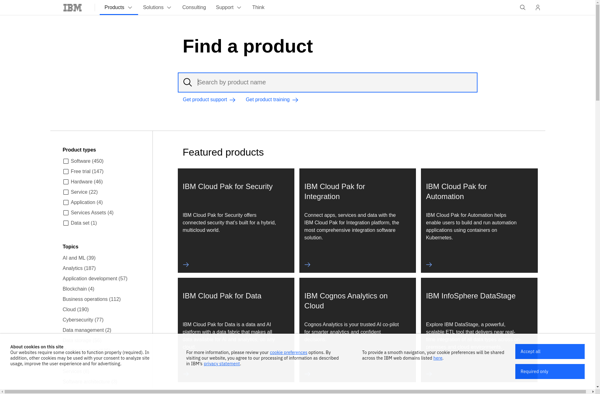This screenshot has width=600, height=394.
Task: Open the user profile icon
Action: coord(537,7)
